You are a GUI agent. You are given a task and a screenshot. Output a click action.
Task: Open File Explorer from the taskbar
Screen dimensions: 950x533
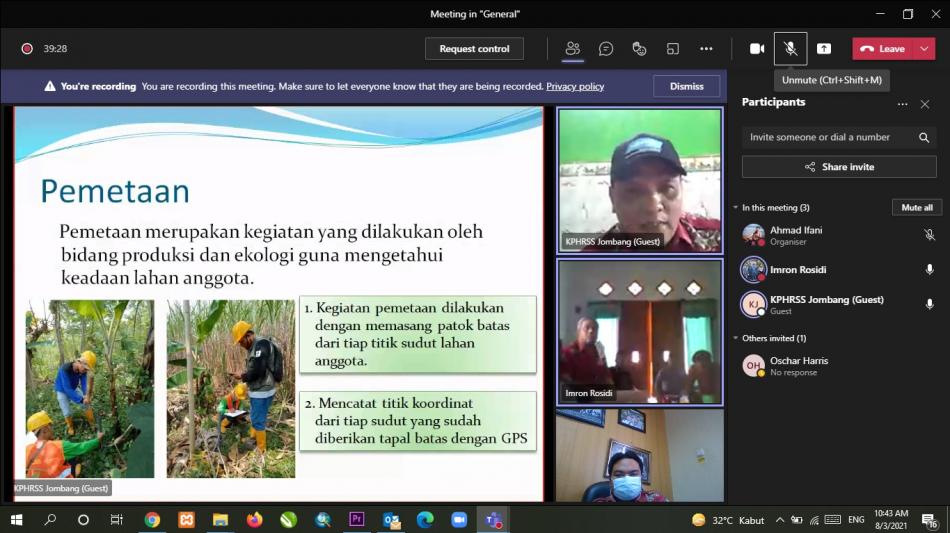(x=220, y=520)
